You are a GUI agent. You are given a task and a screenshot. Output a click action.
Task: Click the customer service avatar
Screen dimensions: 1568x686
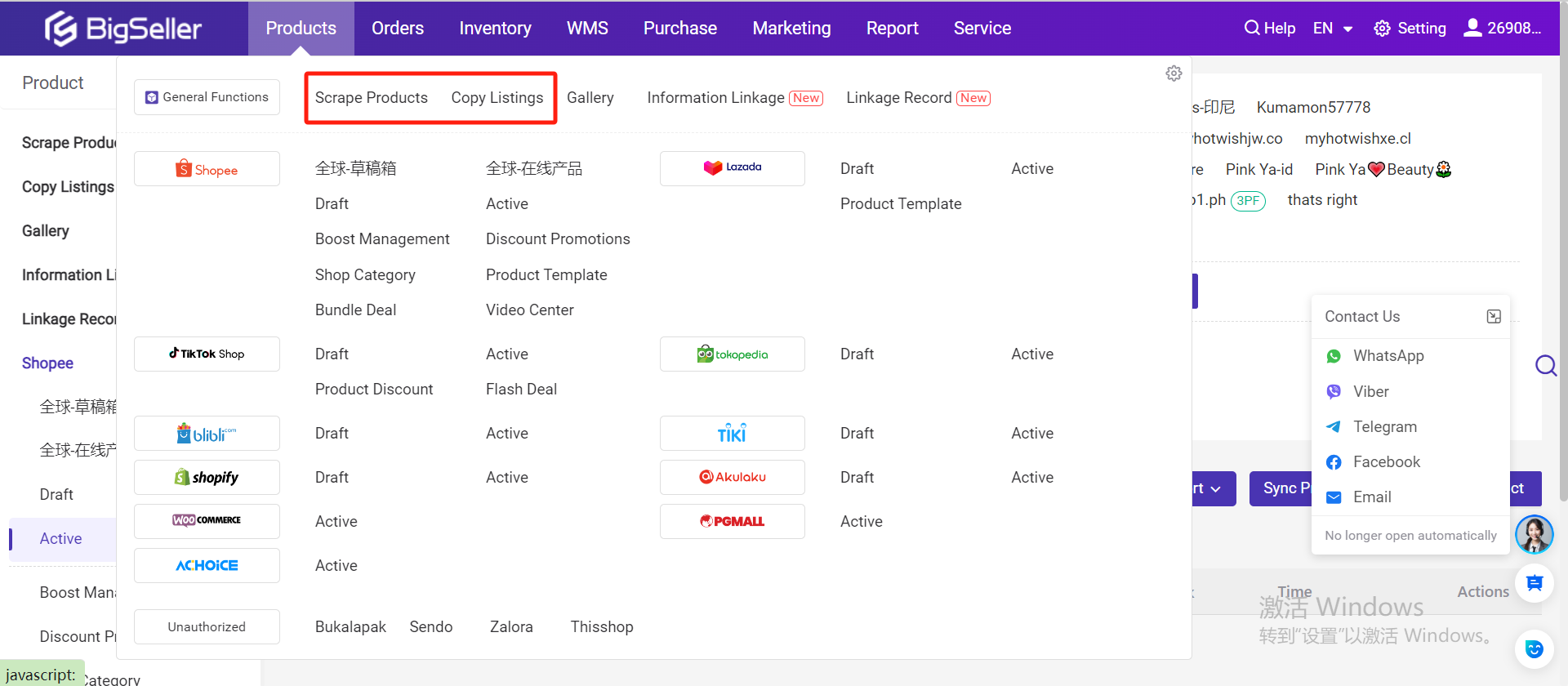coord(1534,535)
